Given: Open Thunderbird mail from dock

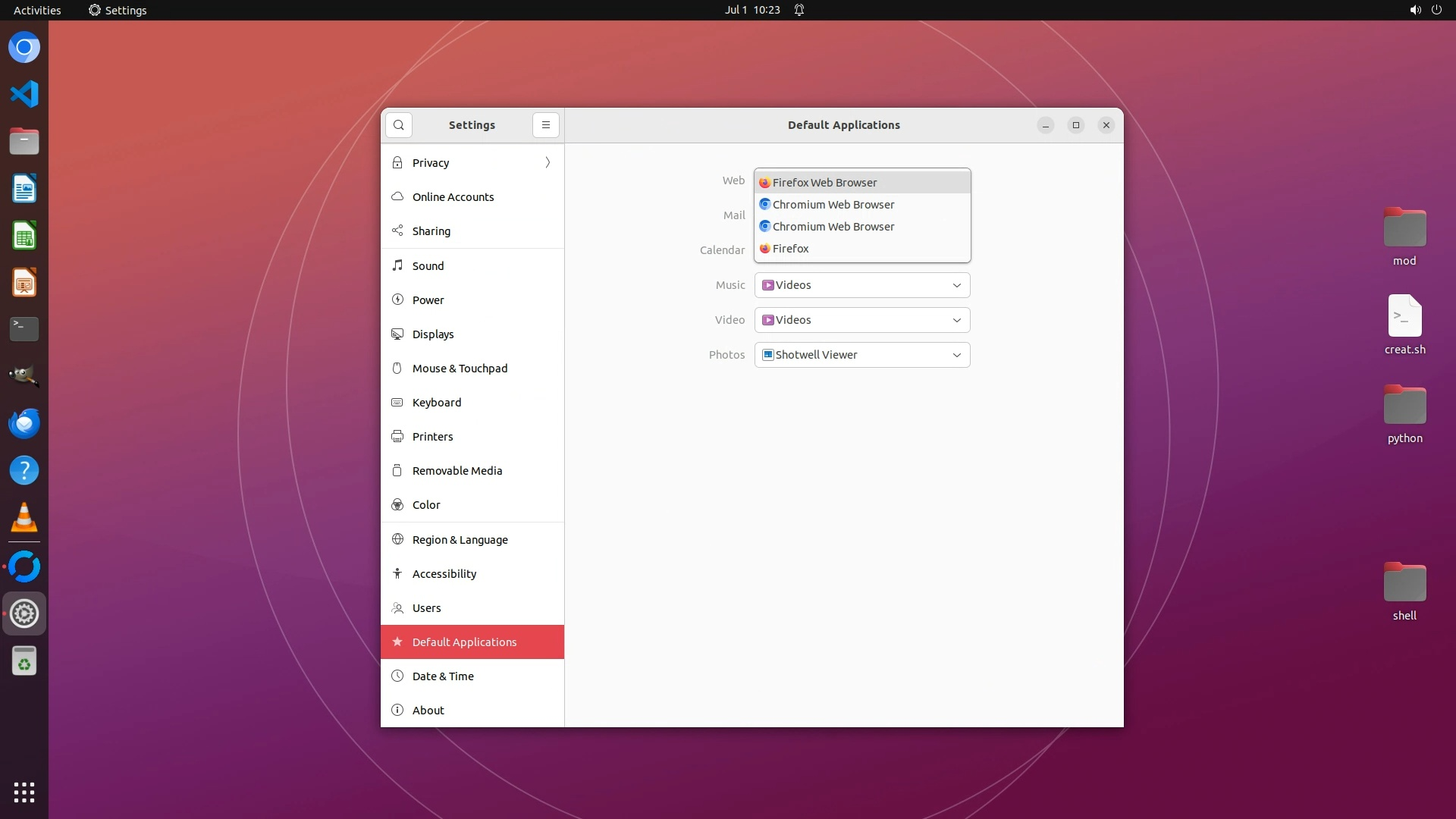Looking at the screenshot, I should click(24, 423).
